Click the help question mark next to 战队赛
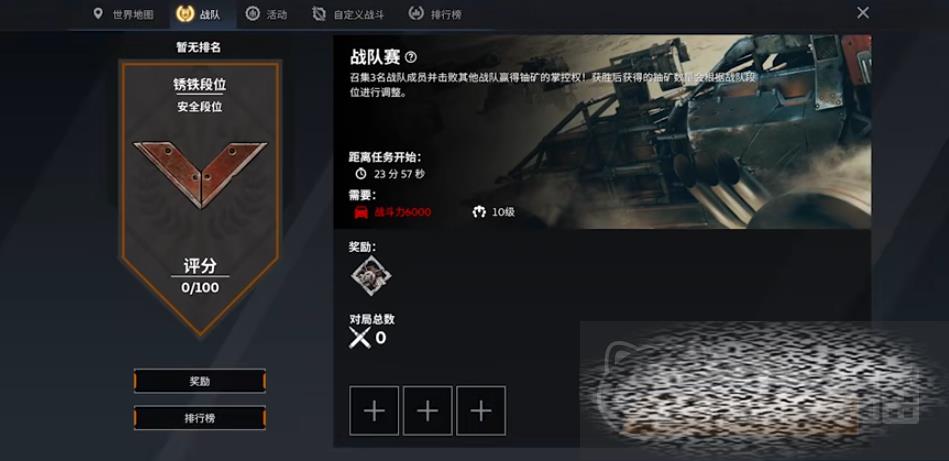 [411, 57]
